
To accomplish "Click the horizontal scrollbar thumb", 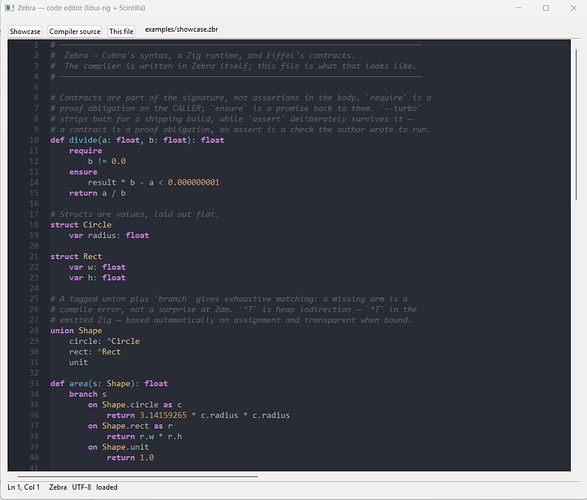I will point(137,477).
